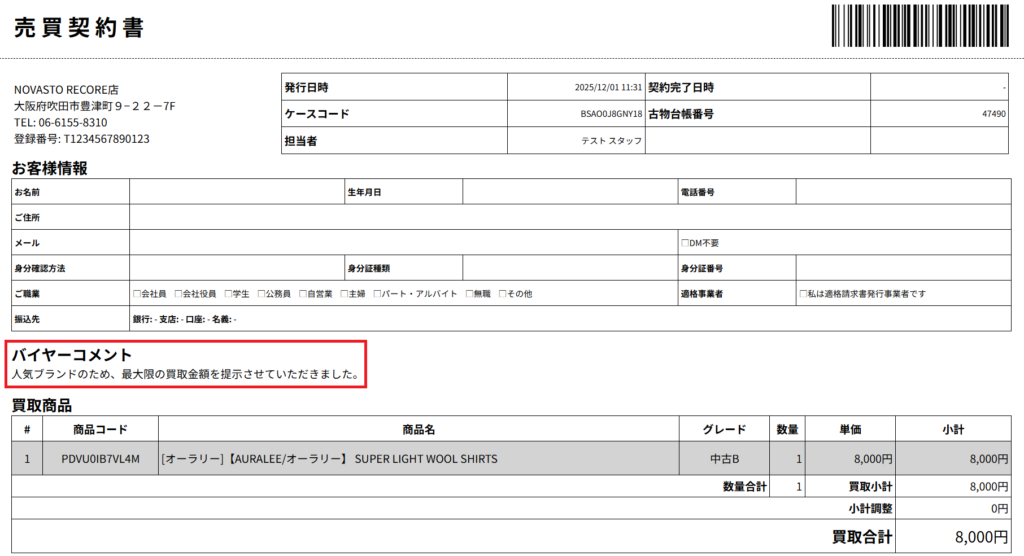Click the product code PDVU0IB7VL4M

pyautogui.click(x=100, y=459)
